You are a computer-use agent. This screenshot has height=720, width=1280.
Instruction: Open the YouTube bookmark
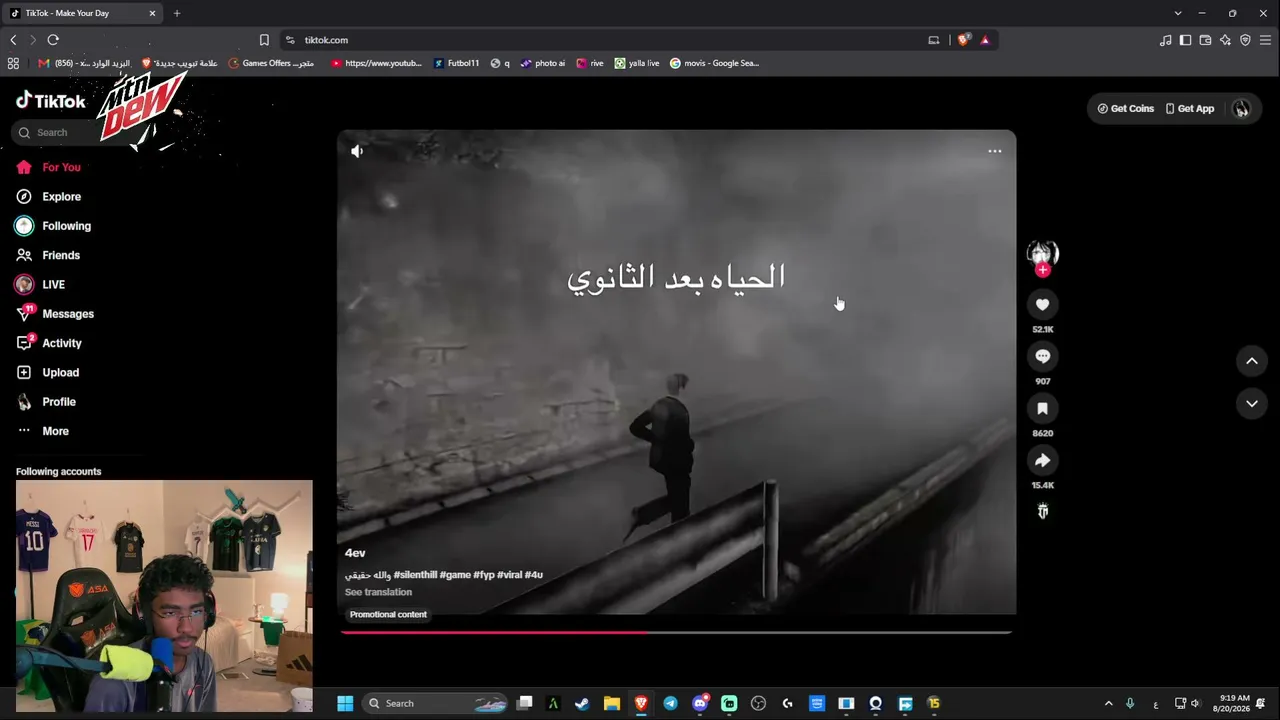pyautogui.click(x=376, y=63)
